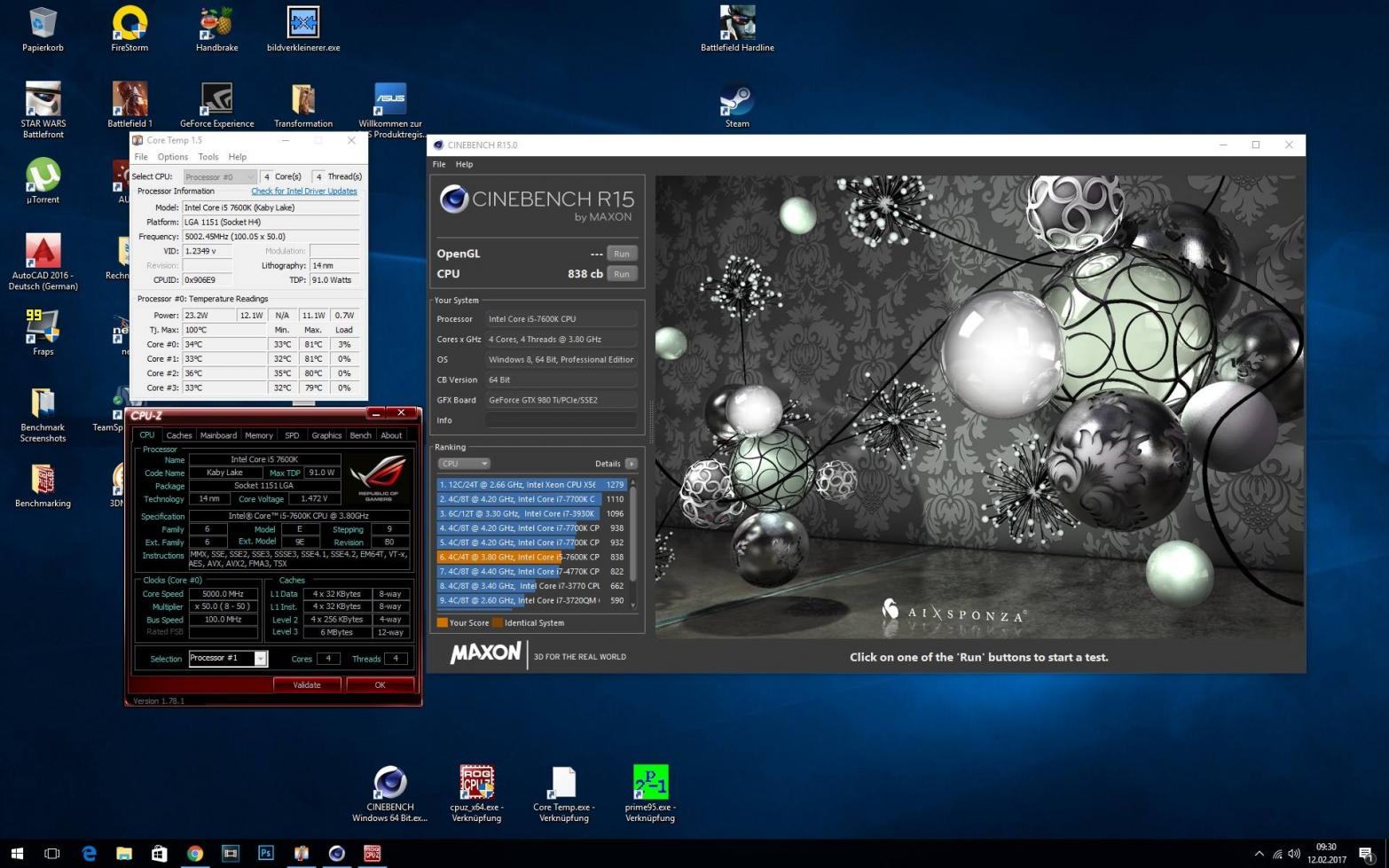Switch to the Graphics tab in CPU-Z
The height and width of the screenshot is (868, 1389).
326,435
